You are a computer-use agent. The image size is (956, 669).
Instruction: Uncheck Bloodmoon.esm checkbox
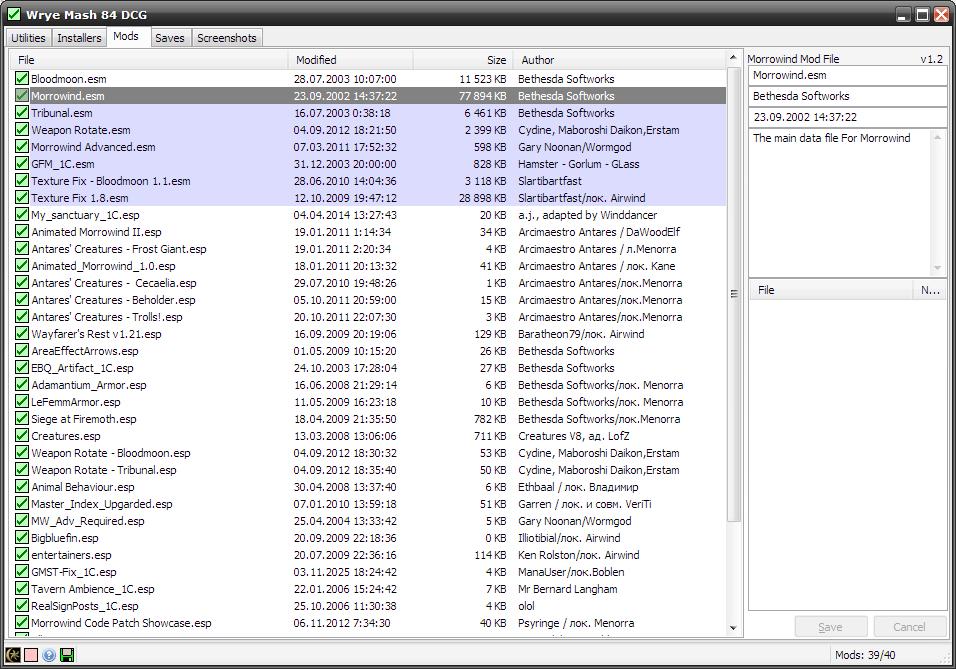pos(22,78)
